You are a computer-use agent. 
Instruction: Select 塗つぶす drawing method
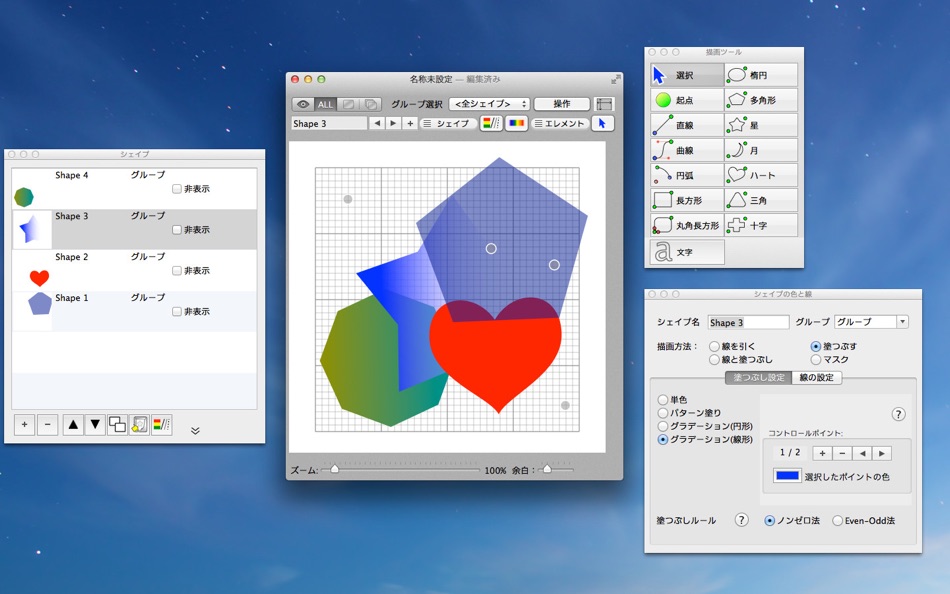click(x=815, y=346)
